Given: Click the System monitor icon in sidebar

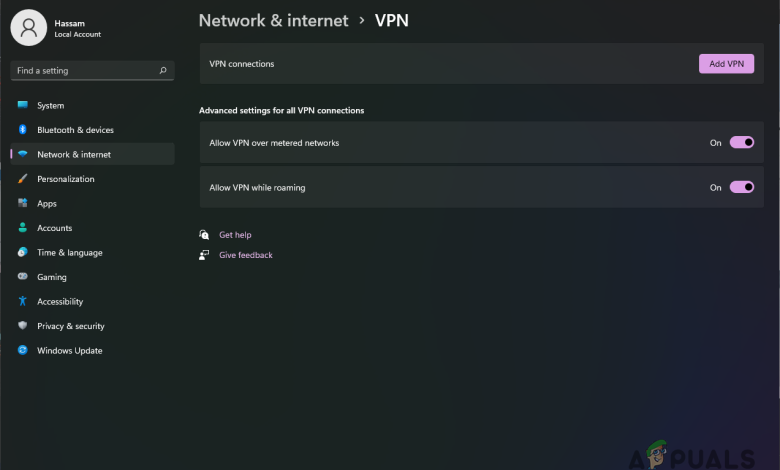Looking at the screenshot, I should click(x=22, y=105).
